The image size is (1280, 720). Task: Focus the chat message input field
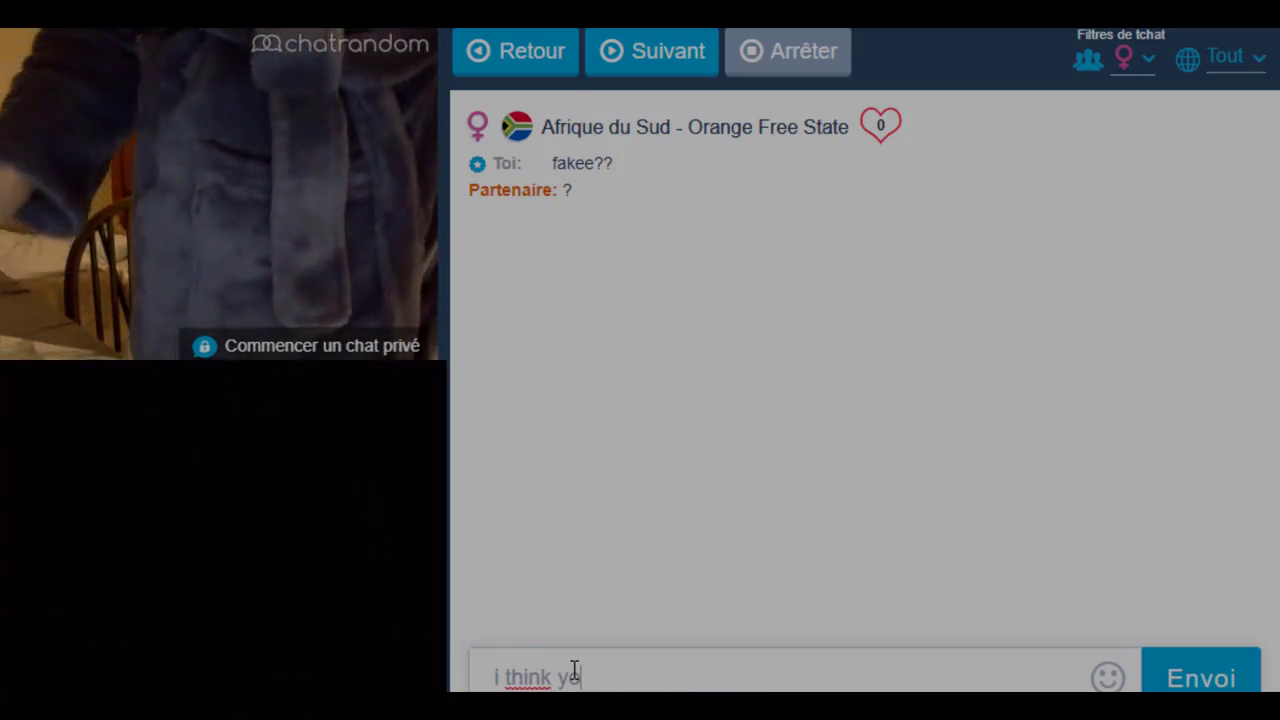(x=790, y=677)
